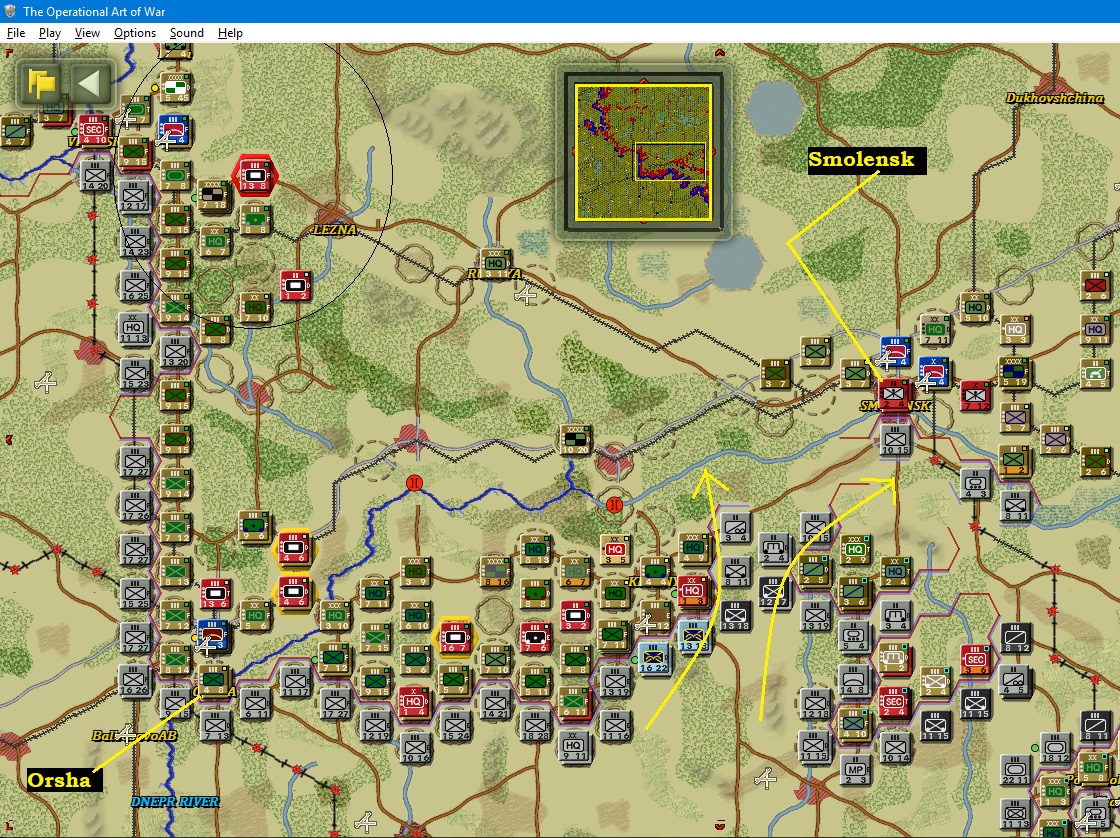Select the yellow-hexed red armor unit 16-7

pyautogui.click(x=454, y=637)
